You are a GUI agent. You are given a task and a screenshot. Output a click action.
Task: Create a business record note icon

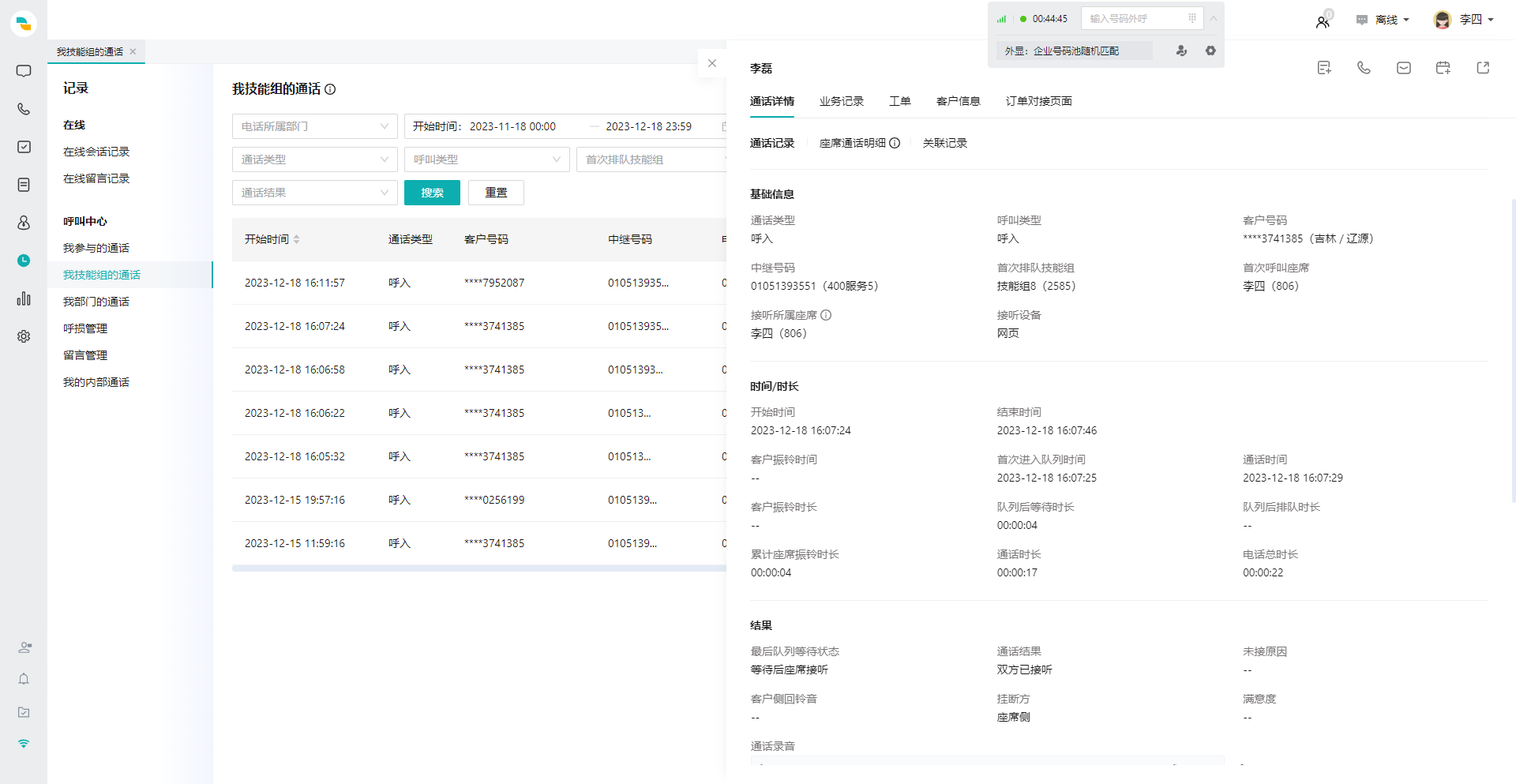(1324, 68)
